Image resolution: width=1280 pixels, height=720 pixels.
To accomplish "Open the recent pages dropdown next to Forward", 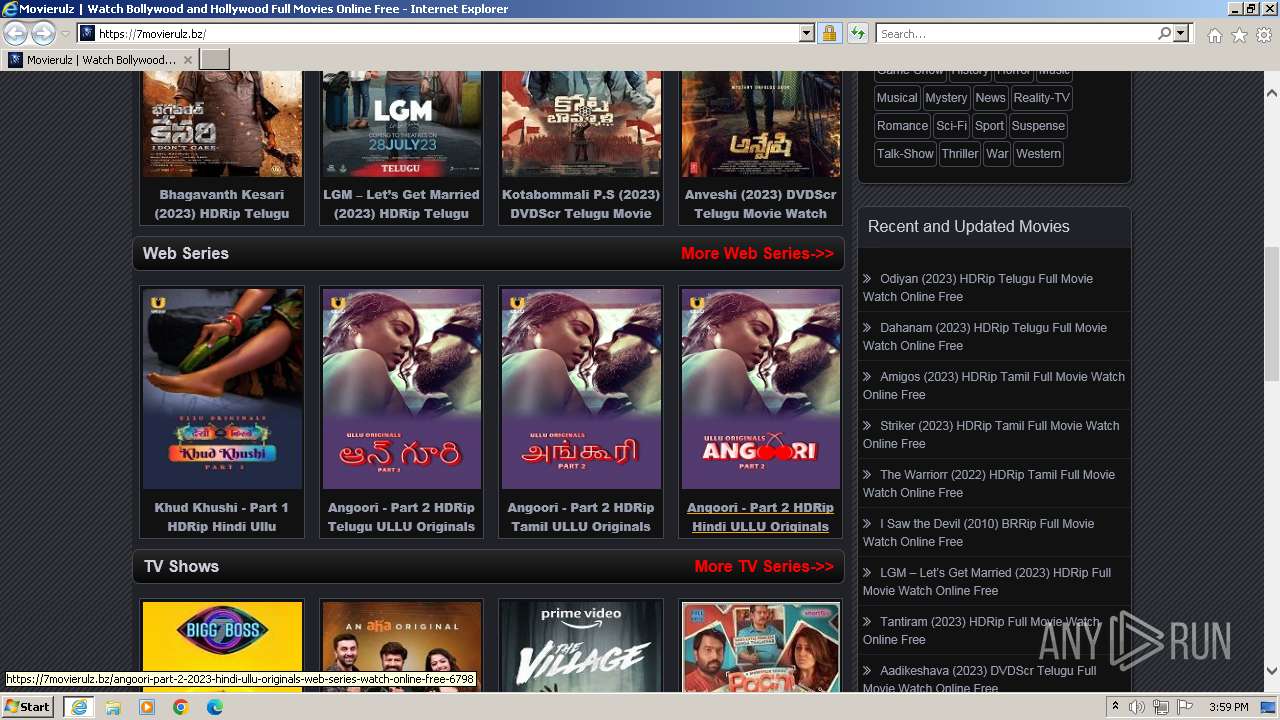I will click(65, 34).
